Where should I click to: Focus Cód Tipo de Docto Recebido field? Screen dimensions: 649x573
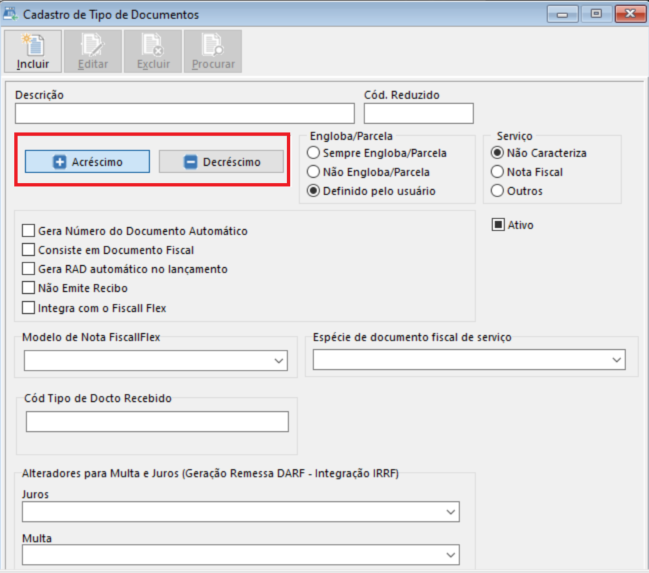click(157, 421)
